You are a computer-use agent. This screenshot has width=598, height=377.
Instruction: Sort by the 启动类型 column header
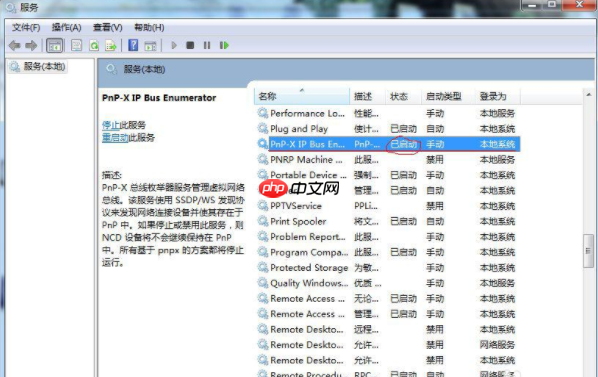pyautogui.click(x=448, y=96)
